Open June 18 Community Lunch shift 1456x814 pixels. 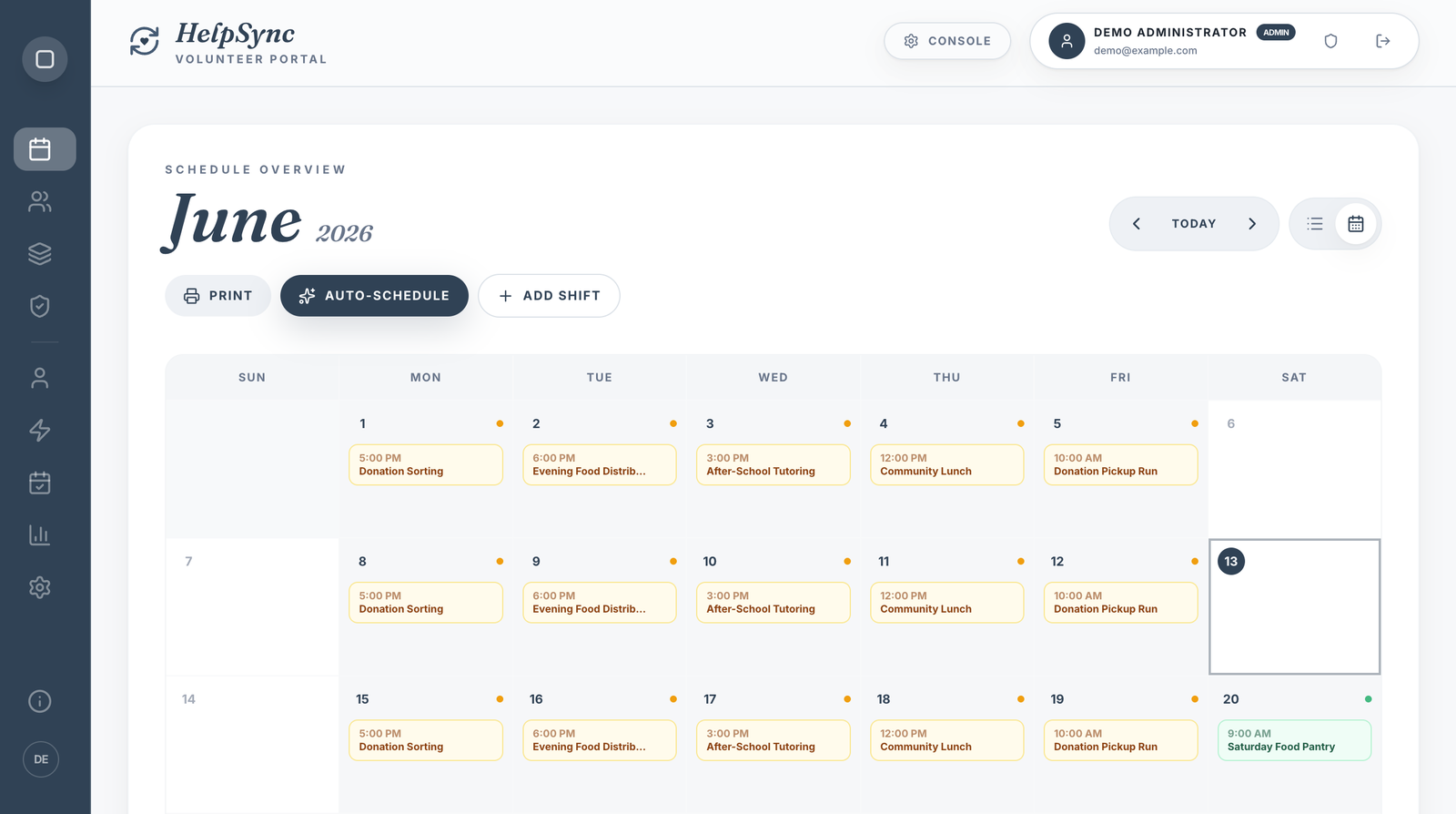(947, 740)
